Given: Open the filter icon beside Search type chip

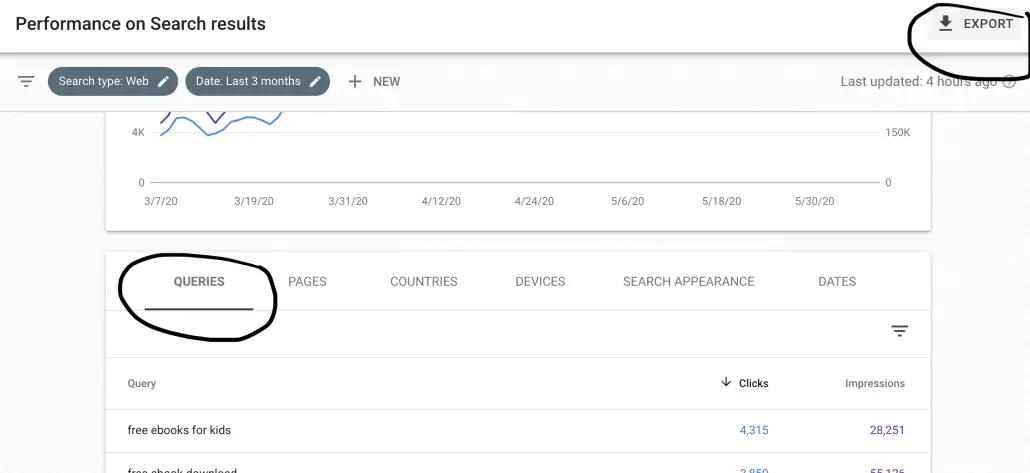Looking at the screenshot, I should [26, 81].
